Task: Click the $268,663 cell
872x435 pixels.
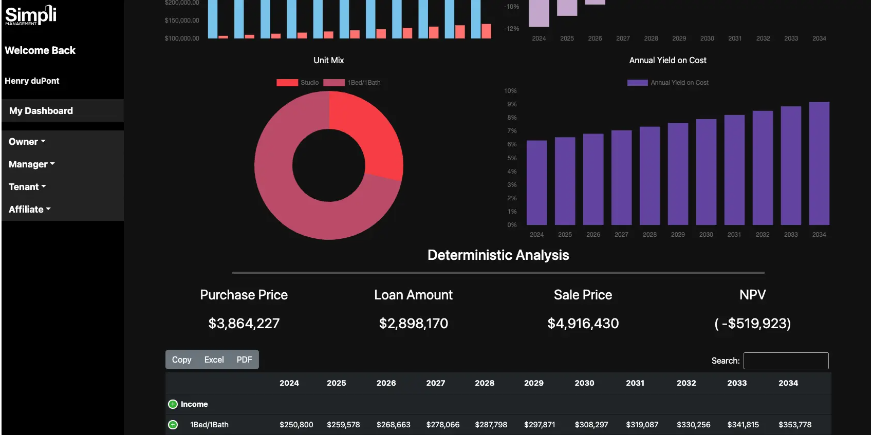Action: pos(394,424)
